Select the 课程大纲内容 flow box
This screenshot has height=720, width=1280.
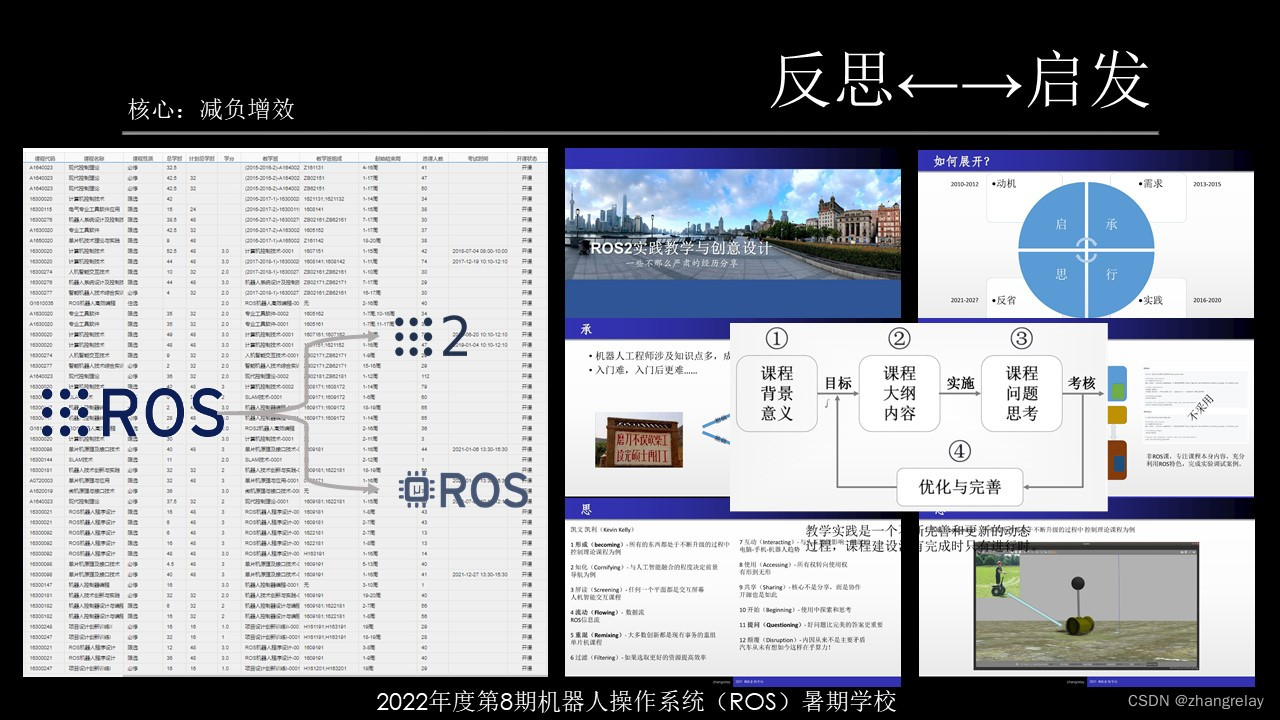pyautogui.click(x=899, y=392)
